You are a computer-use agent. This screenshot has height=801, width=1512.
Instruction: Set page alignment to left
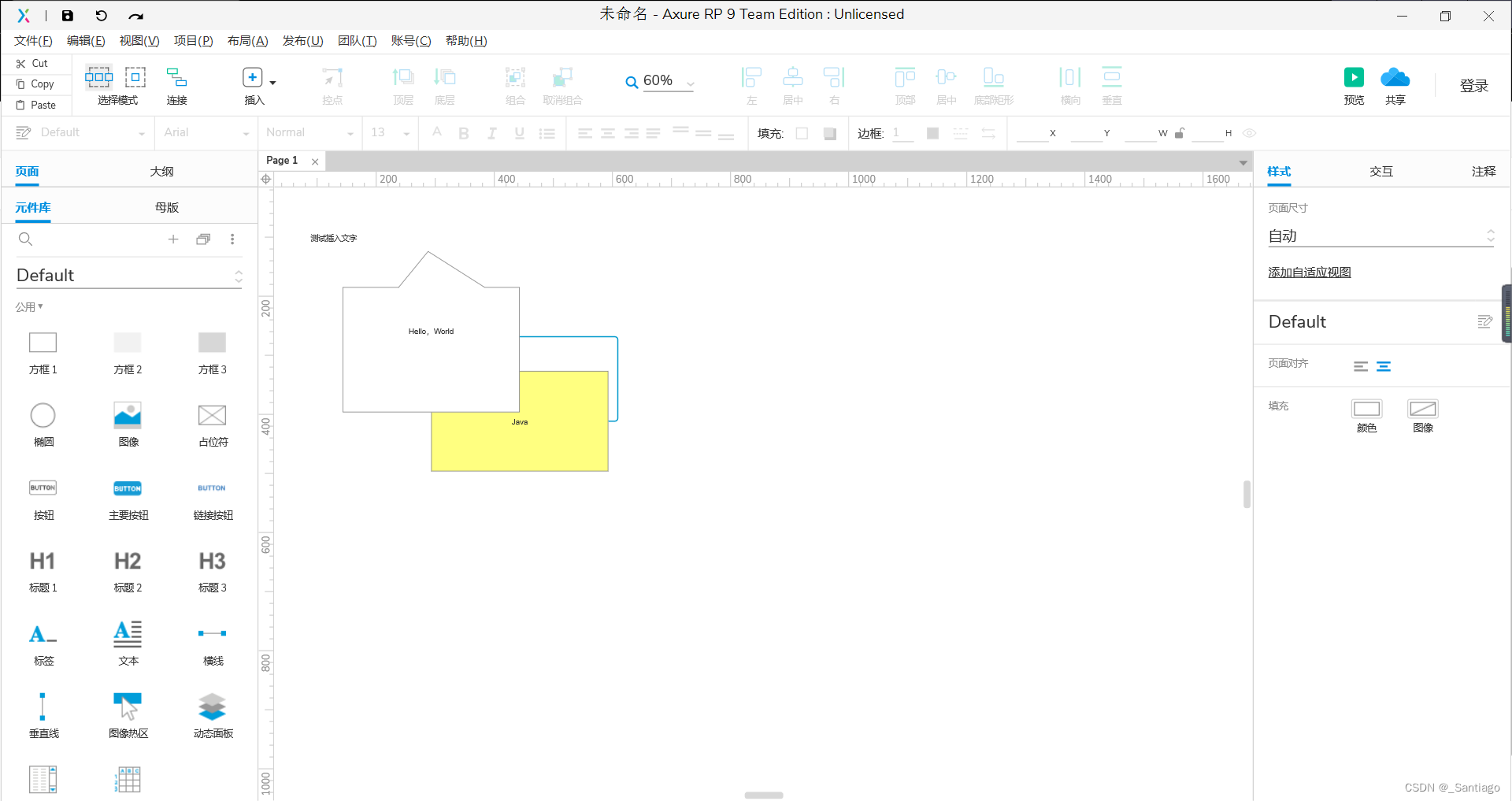pos(1361,366)
